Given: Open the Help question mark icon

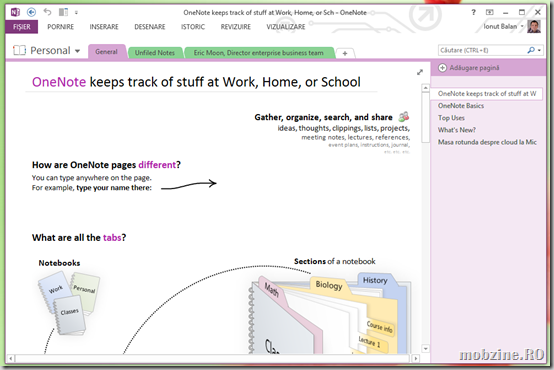Looking at the screenshot, I should [x=473, y=12].
